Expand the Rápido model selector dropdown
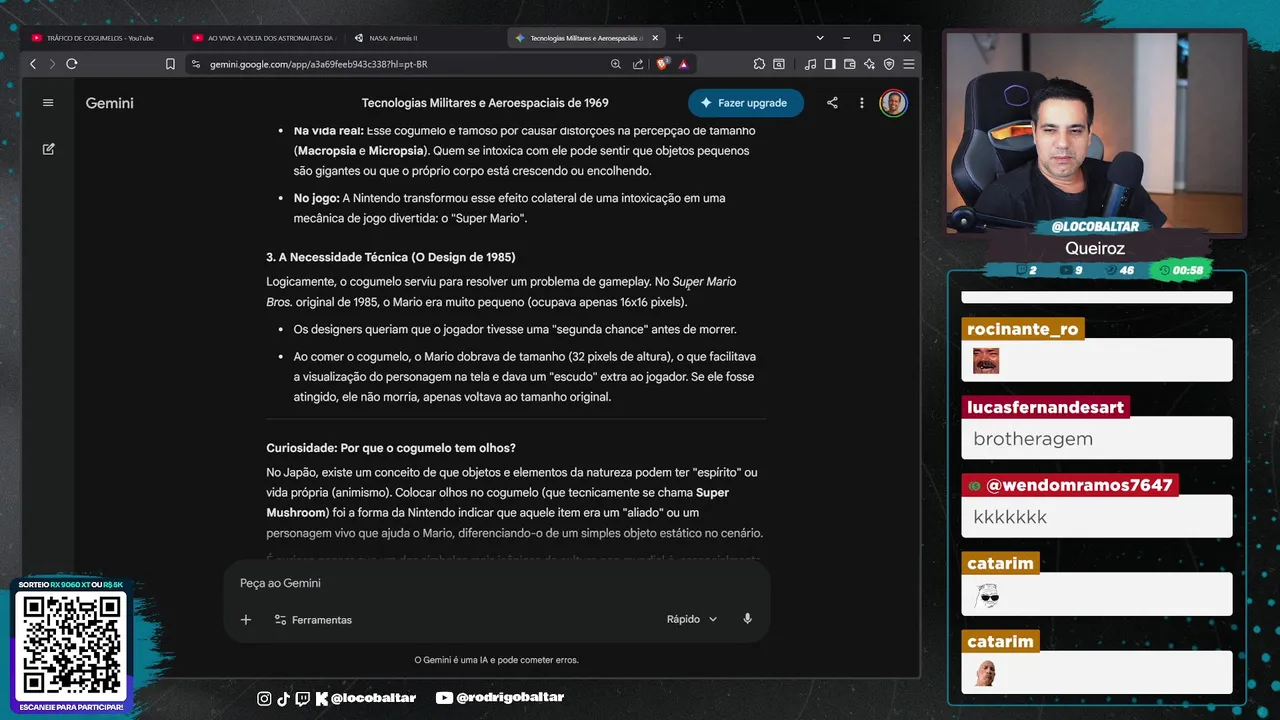The width and height of the screenshot is (1280, 720). (x=692, y=620)
